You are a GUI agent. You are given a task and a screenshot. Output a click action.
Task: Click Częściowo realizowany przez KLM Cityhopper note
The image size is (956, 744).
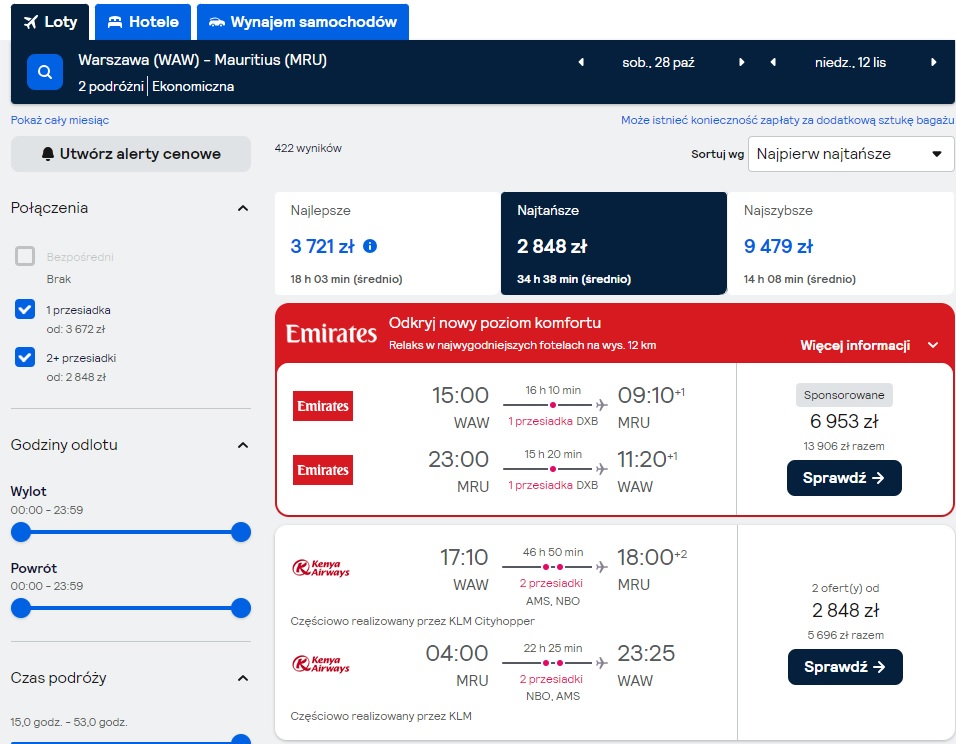[x=413, y=621]
